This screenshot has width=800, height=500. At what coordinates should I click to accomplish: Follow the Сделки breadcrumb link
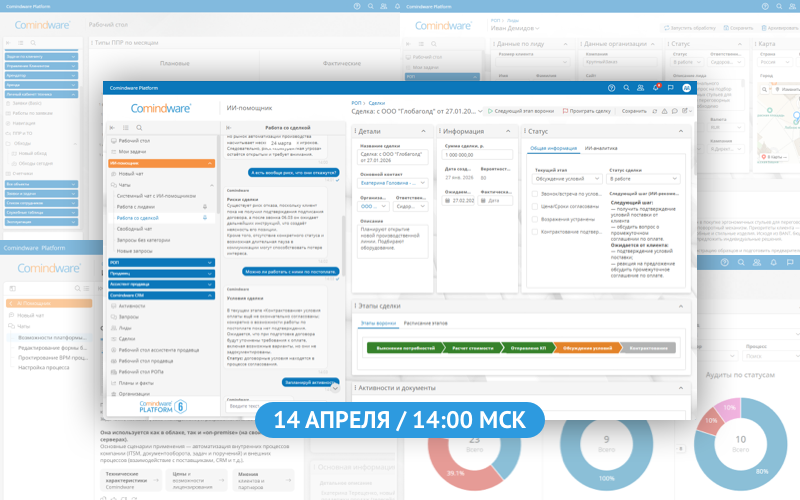pyautogui.click(x=377, y=103)
